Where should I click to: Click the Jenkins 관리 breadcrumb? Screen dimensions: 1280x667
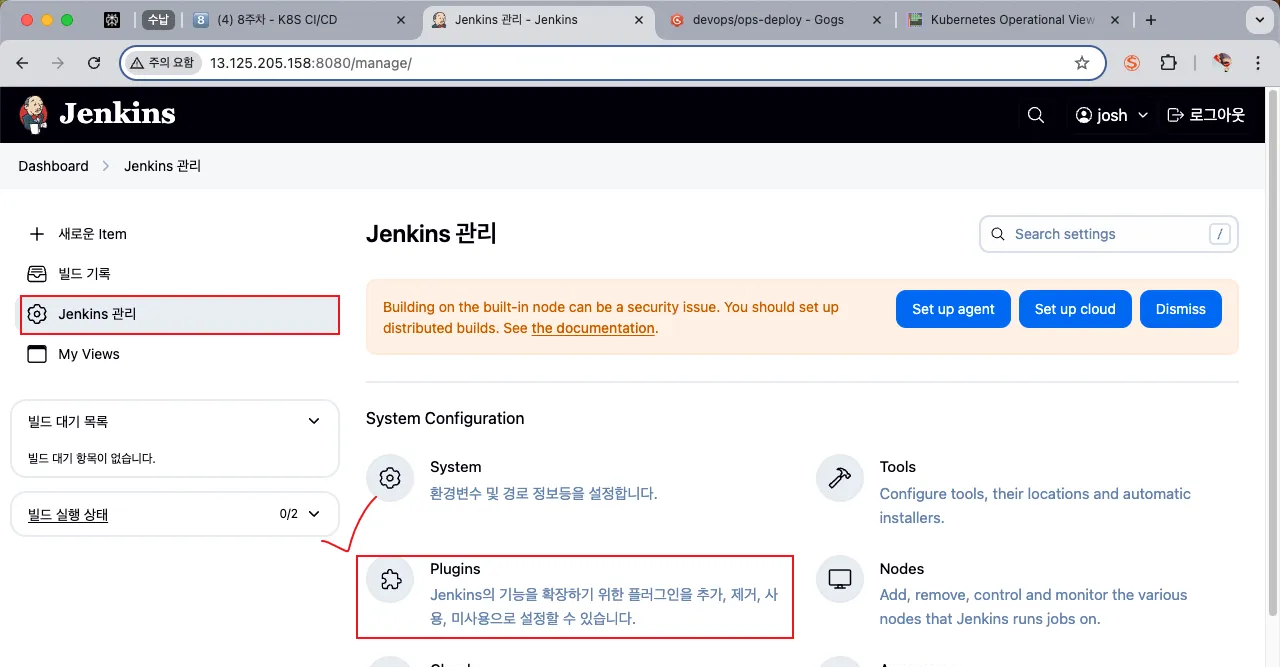[162, 166]
